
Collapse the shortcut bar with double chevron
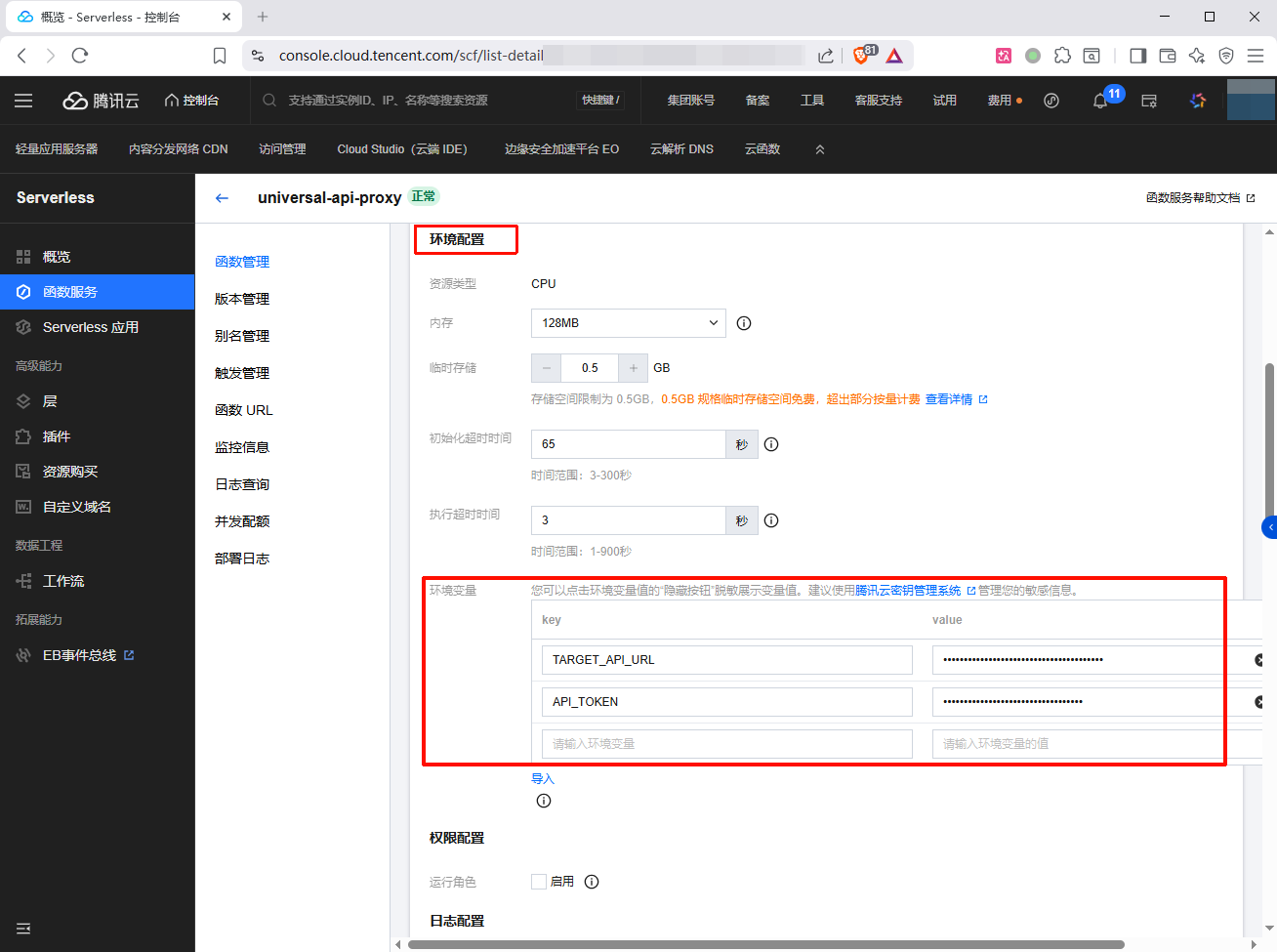tap(820, 149)
